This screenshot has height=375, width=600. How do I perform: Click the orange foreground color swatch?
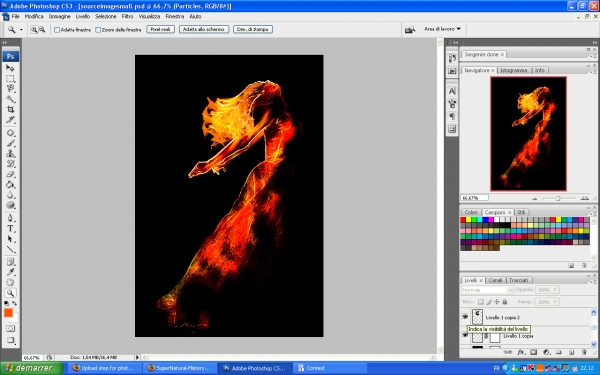[x=8, y=313]
